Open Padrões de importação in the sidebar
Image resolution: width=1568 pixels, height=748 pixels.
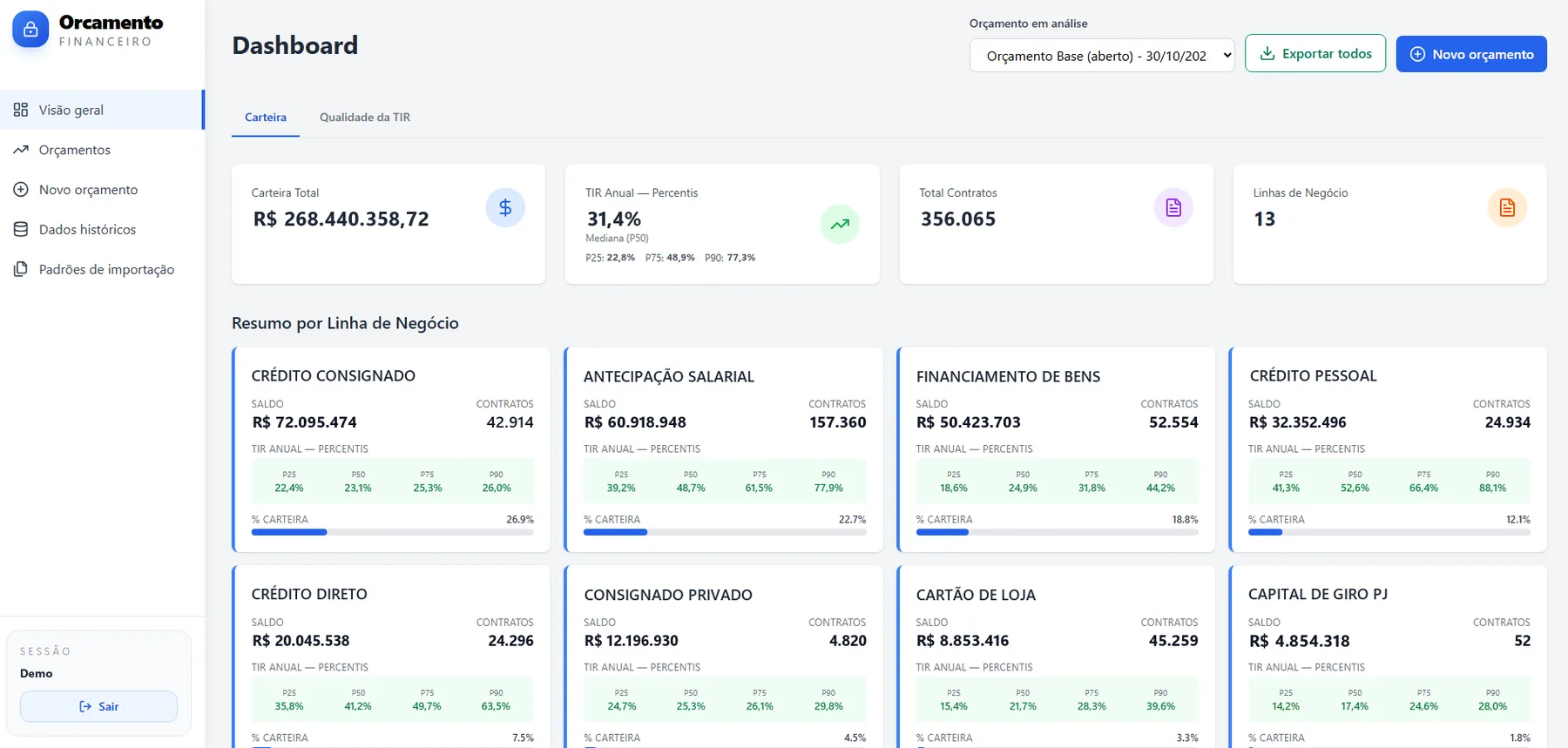[x=101, y=269]
